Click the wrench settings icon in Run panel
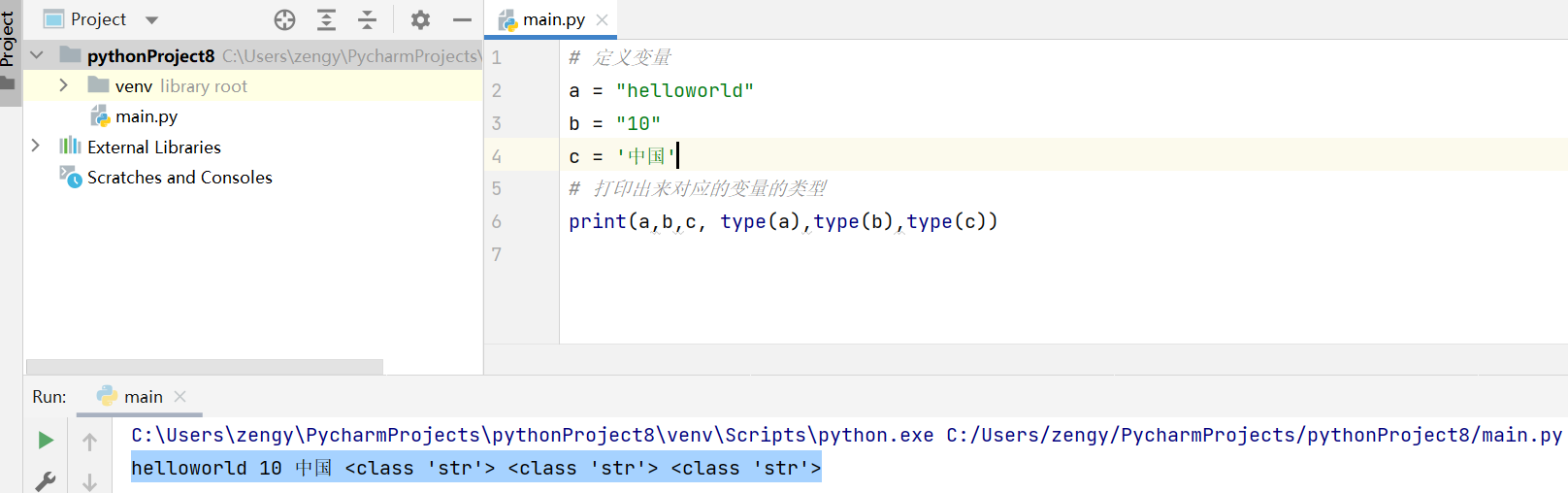 [46, 480]
